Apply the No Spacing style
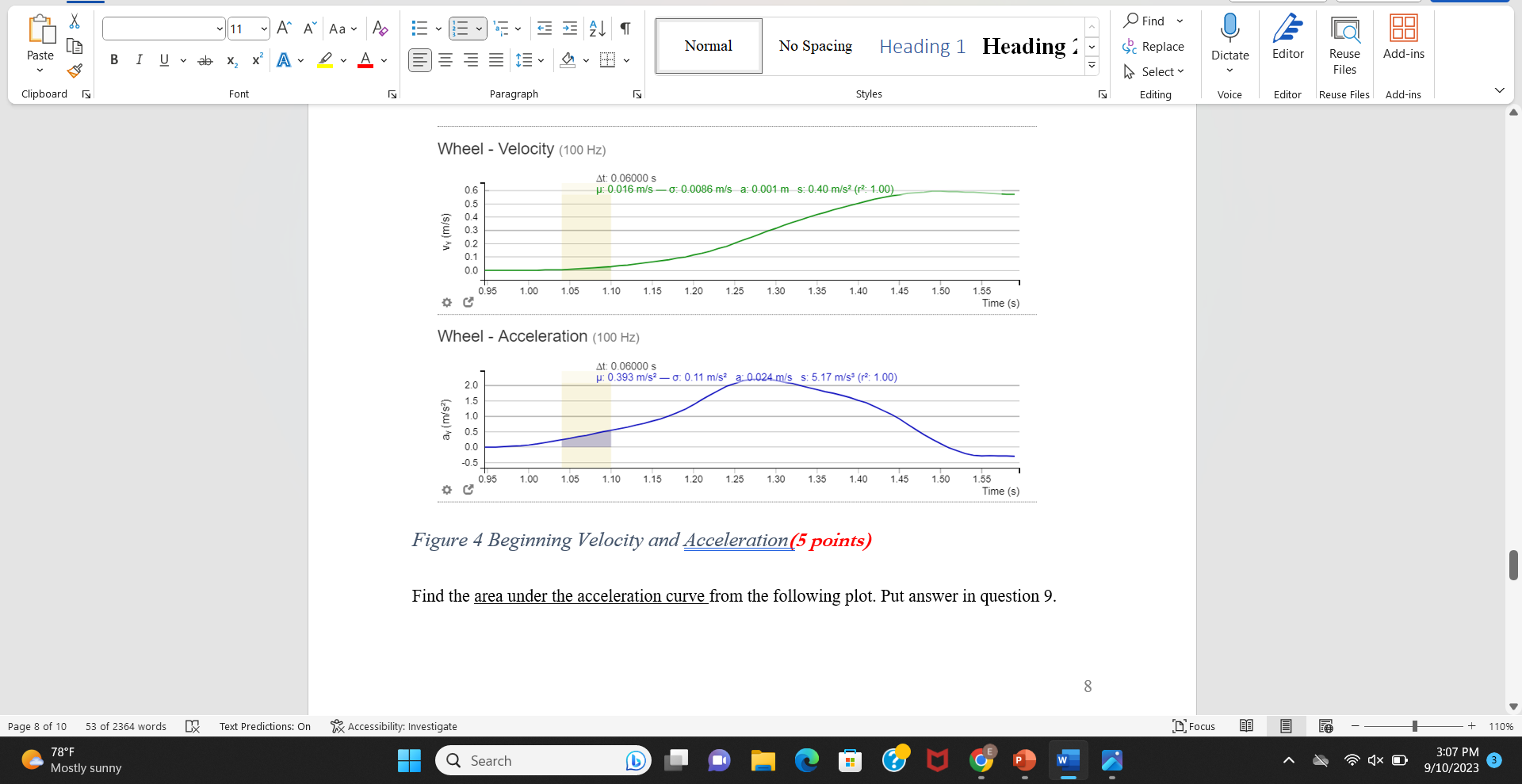The image size is (1522, 784). (815, 46)
